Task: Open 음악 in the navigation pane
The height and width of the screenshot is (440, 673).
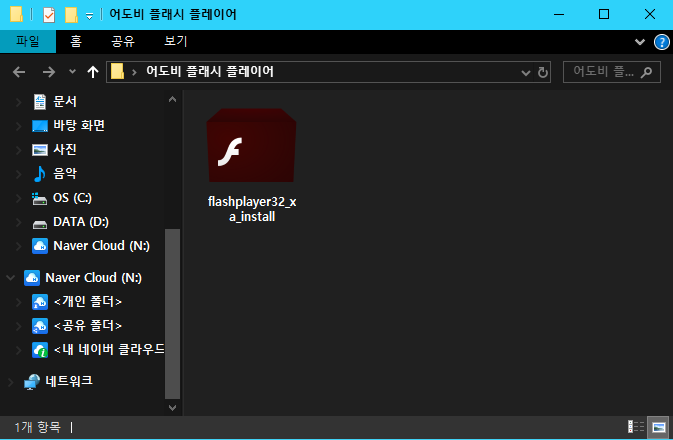Action: tap(65, 173)
